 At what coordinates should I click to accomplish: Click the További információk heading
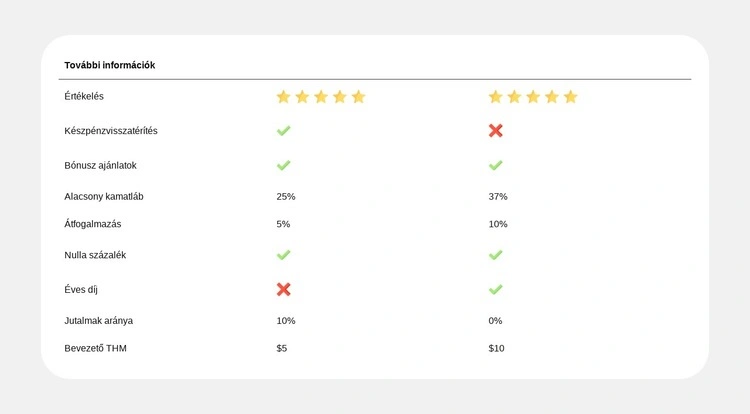[109, 65]
